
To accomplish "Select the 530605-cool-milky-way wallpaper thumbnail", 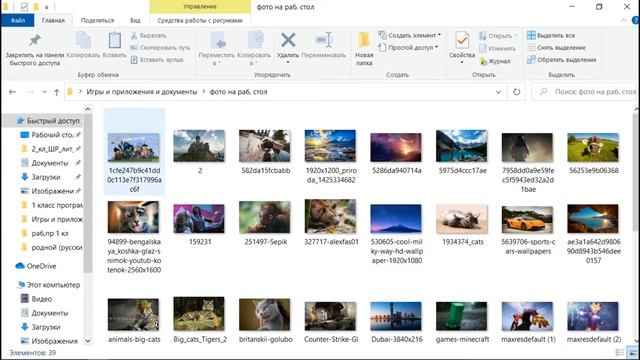I will pos(396,219).
